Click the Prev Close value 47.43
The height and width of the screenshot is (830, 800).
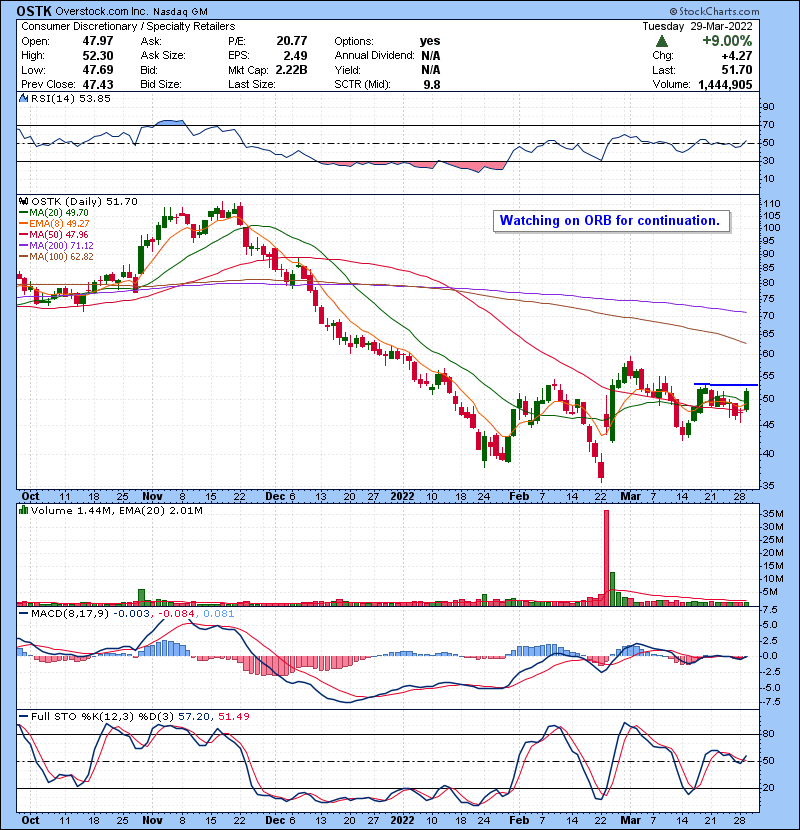tap(98, 85)
